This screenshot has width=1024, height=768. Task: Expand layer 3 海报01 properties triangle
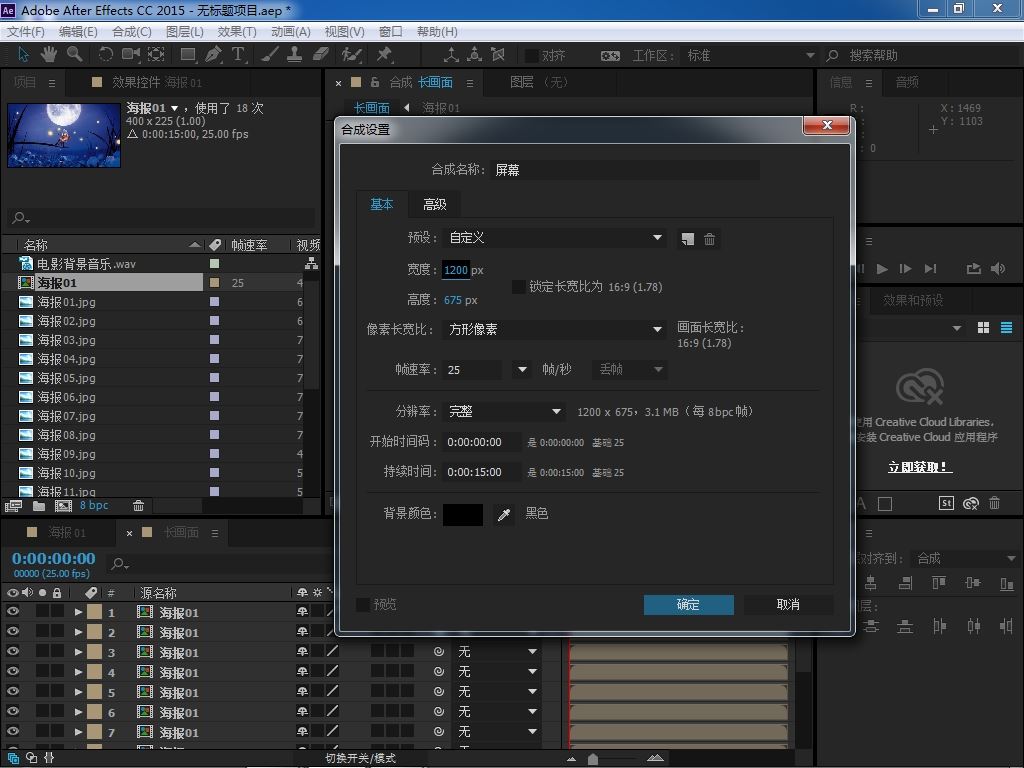click(x=78, y=652)
